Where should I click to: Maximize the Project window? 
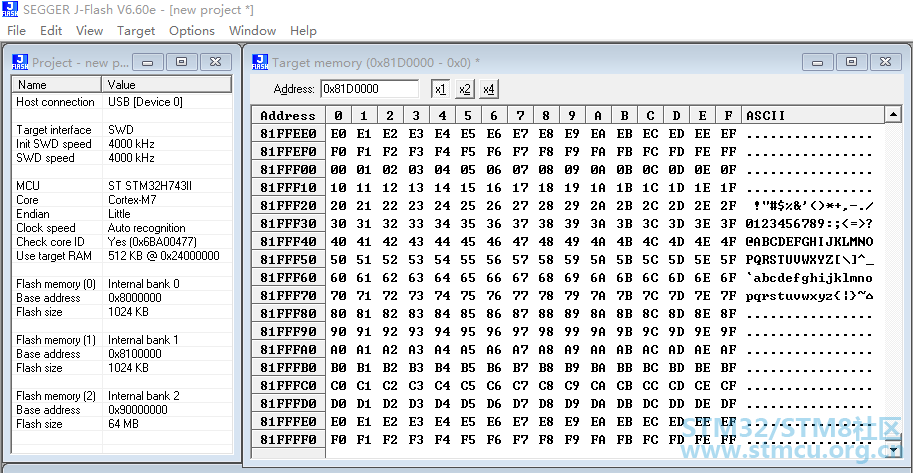pyautogui.click(x=182, y=62)
